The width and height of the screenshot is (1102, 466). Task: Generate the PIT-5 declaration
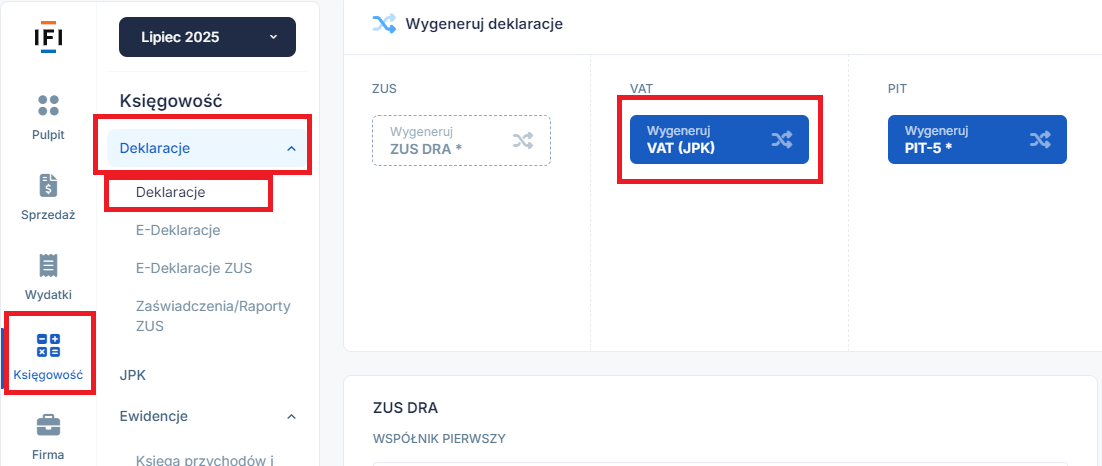977,140
